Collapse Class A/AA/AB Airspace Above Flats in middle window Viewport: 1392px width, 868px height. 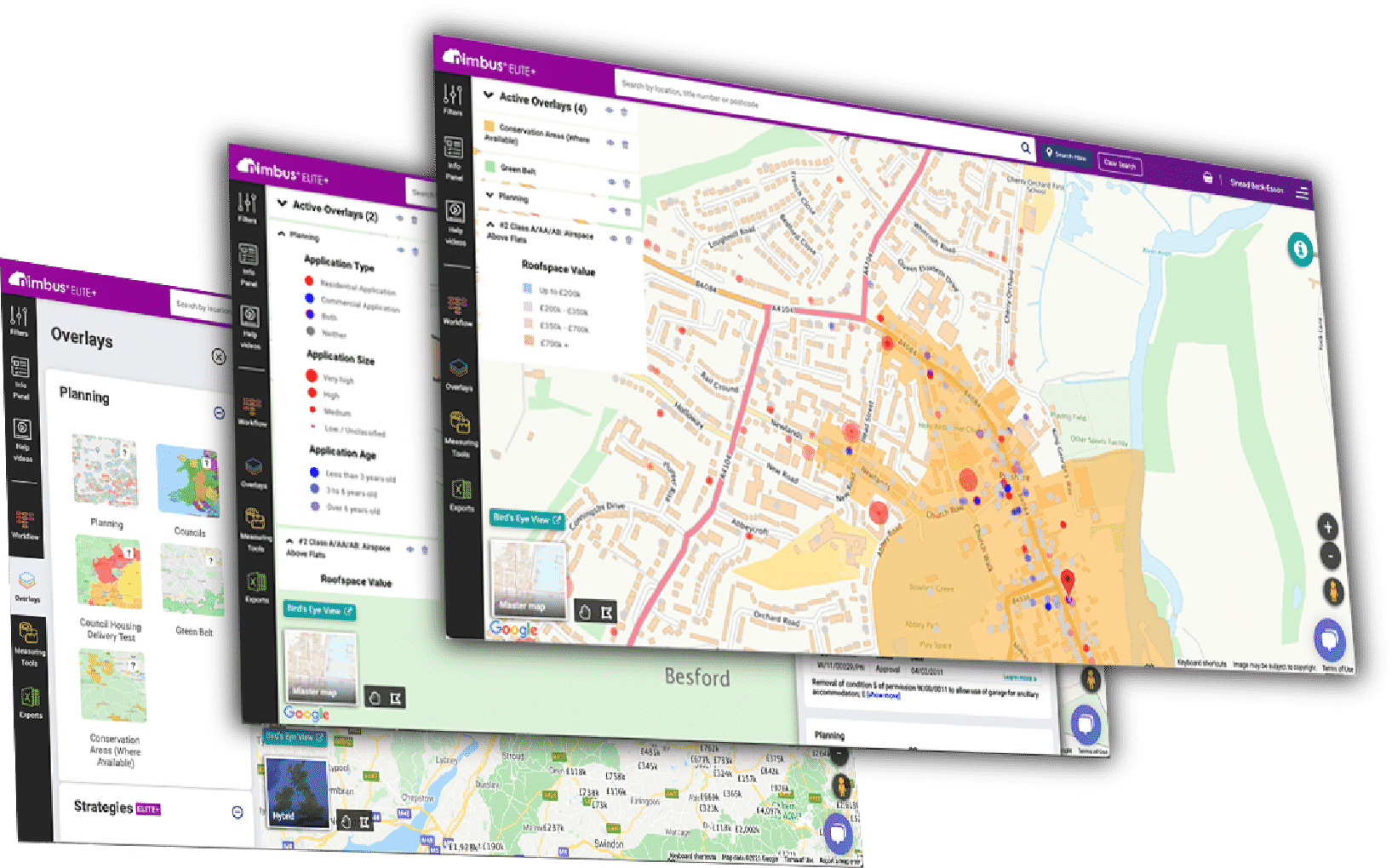click(289, 541)
